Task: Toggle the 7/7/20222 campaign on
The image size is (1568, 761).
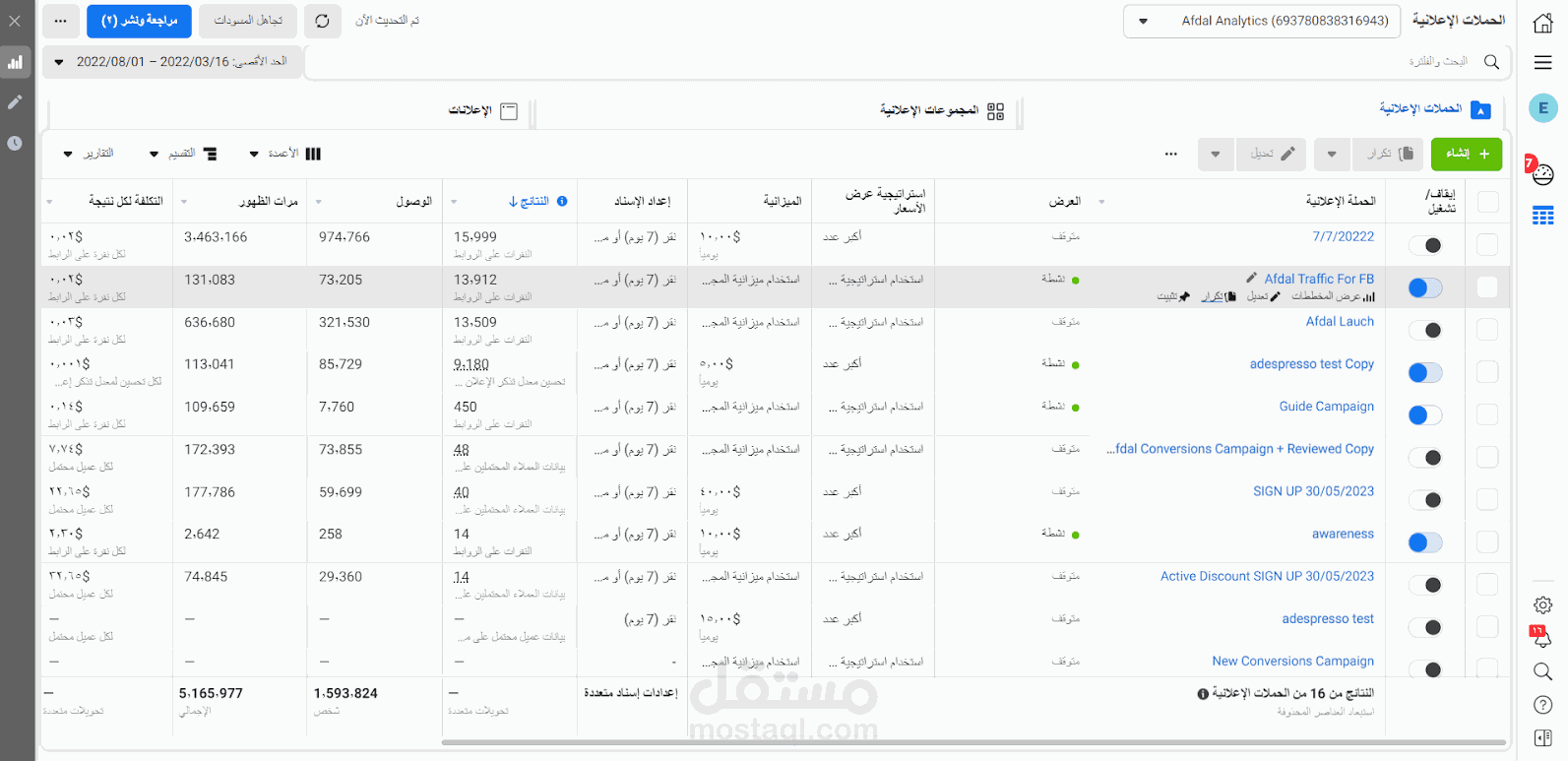Action: (x=1425, y=245)
